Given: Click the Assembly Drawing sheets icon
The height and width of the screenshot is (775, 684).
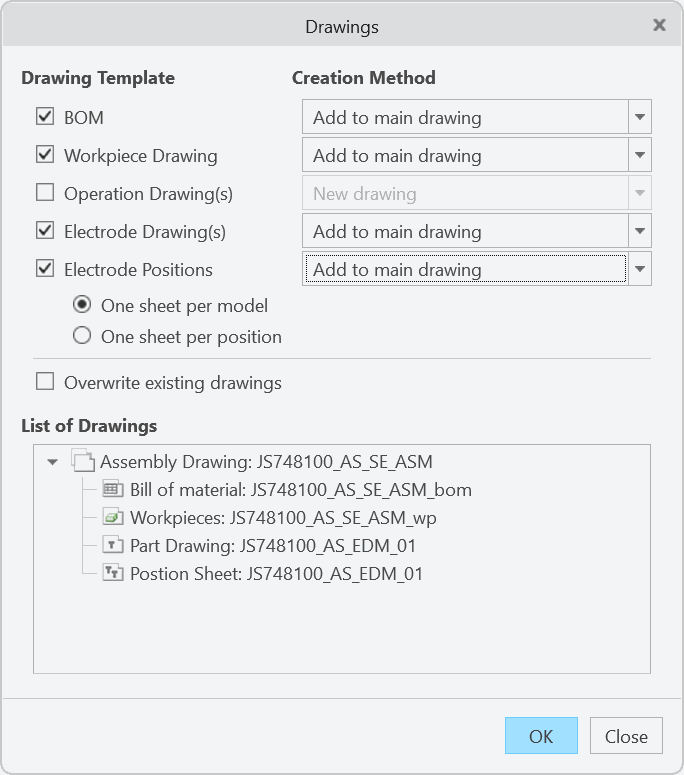Looking at the screenshot, I should 82,462.
